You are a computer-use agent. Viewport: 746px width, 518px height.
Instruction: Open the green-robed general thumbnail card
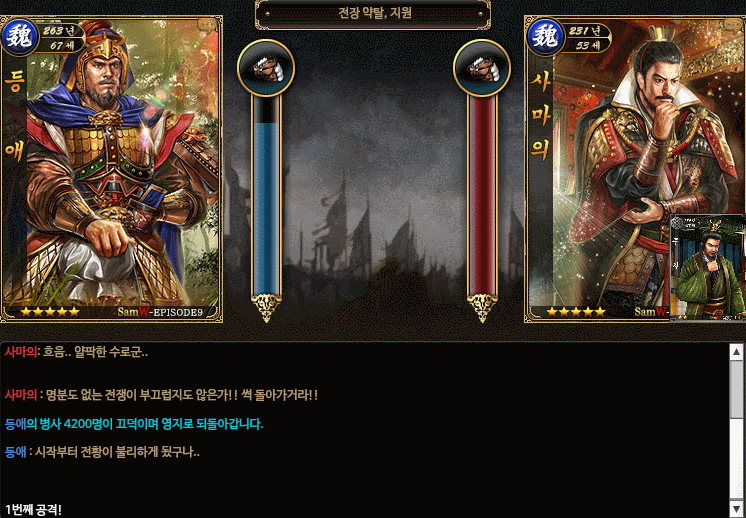(x=707, y=268)
